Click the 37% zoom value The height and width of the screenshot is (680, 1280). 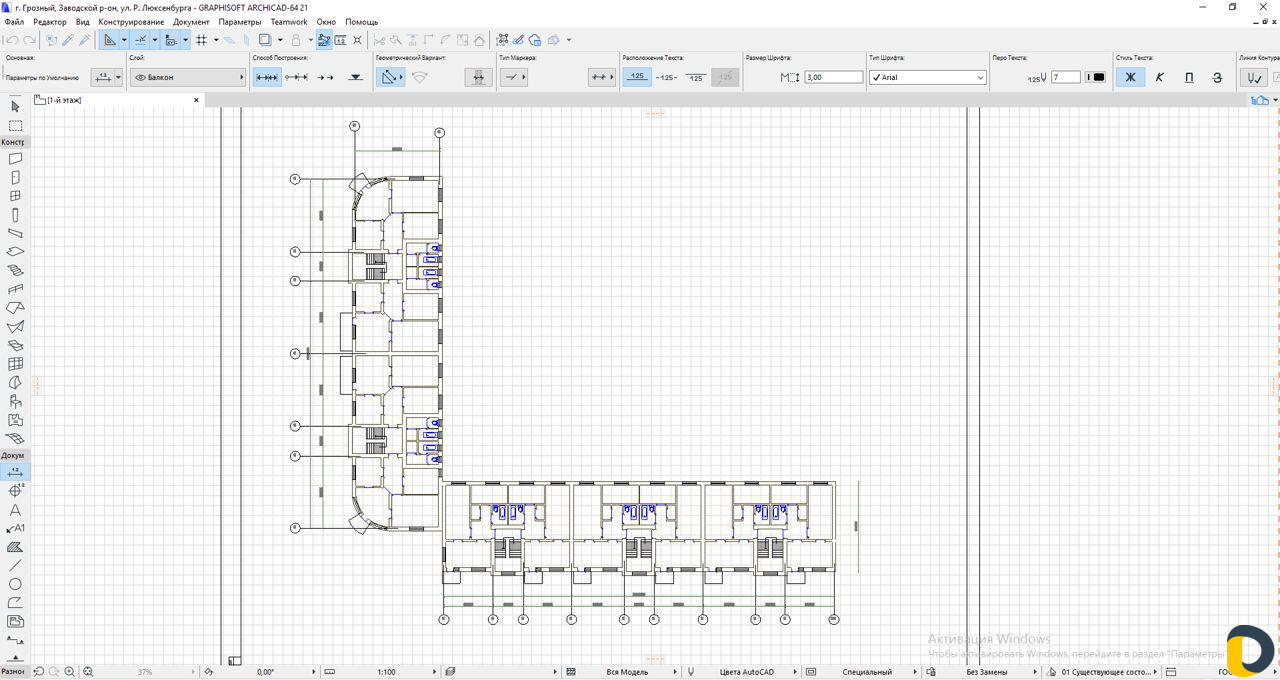(145, 672)
